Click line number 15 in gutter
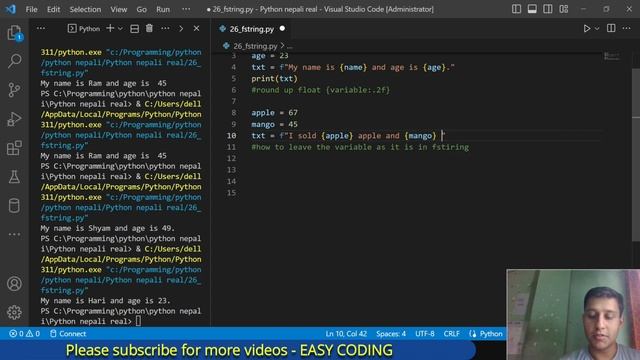The height and width of the screenshot is (360, 640). point(231,193)
